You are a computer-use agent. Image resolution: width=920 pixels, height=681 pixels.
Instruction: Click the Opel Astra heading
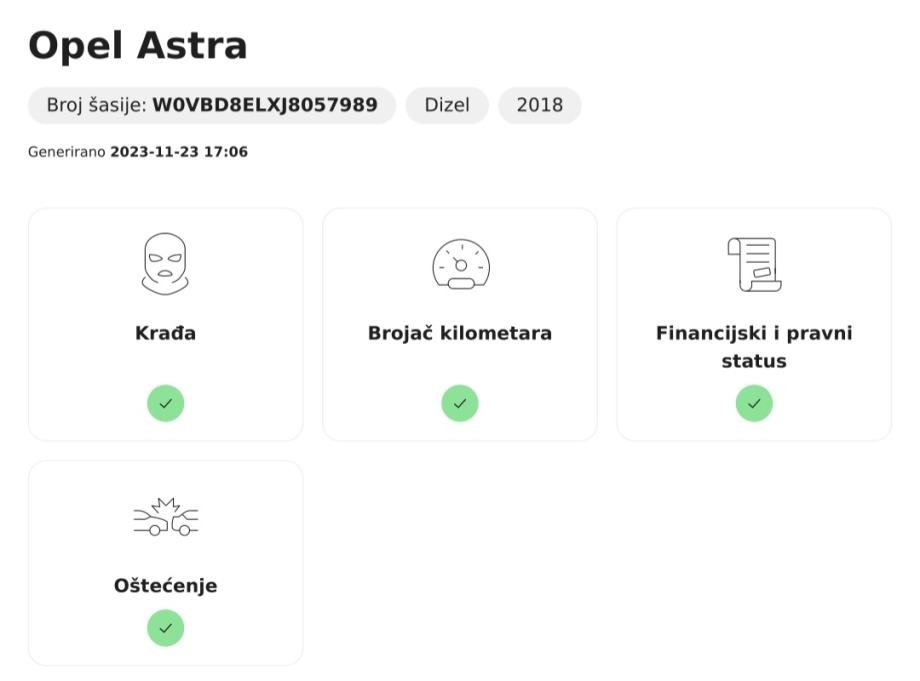[138, 45]
